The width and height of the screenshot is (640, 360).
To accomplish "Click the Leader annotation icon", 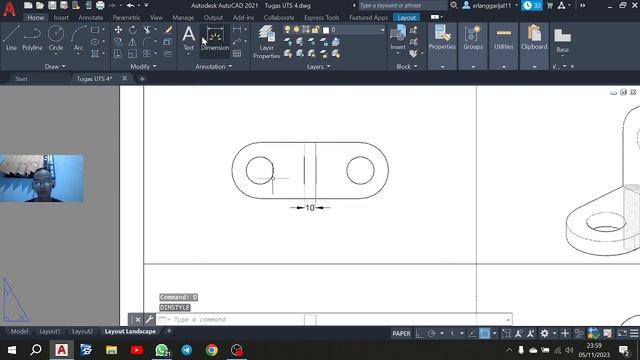I will point(237,42).
